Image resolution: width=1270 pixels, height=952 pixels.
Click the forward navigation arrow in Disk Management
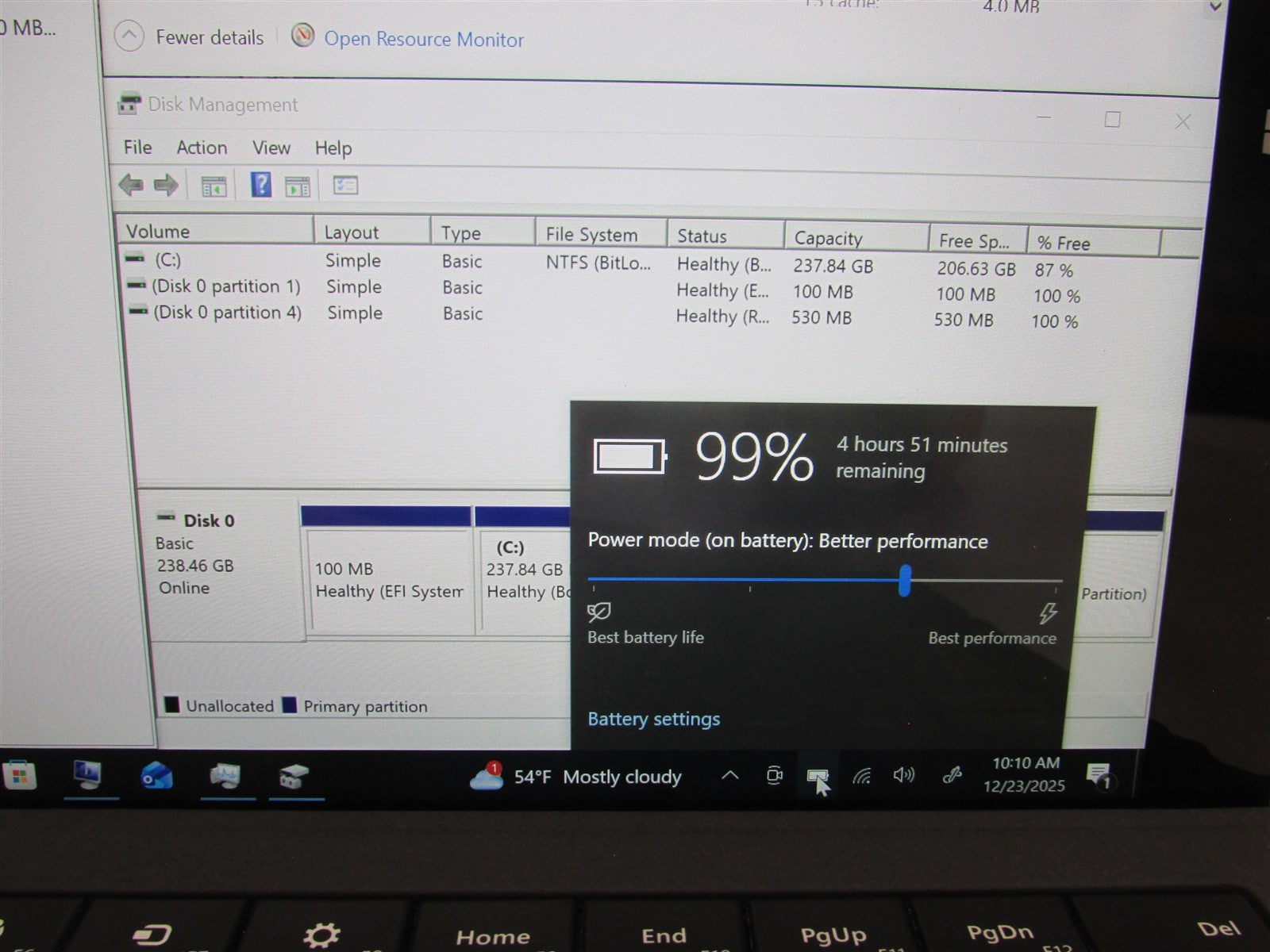164,185
